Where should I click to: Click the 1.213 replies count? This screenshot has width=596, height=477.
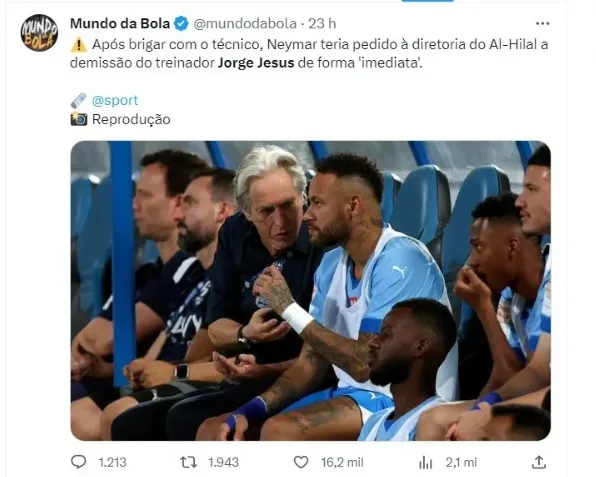(x=113, y=462)
